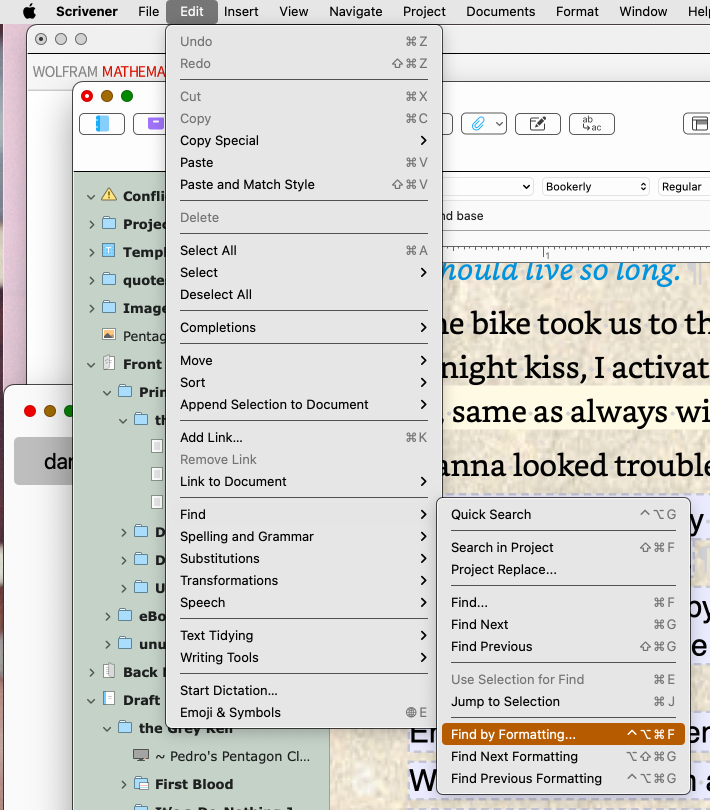Image resolution: width=710 pixels, height=810 pixels.
Task: Choose Project Replace...
Action: [x=563, y=569]
